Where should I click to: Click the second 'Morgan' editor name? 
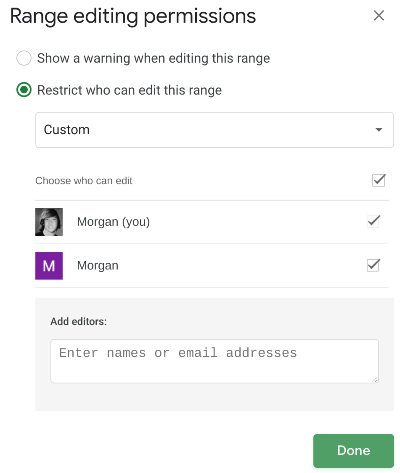coord(98,266)
